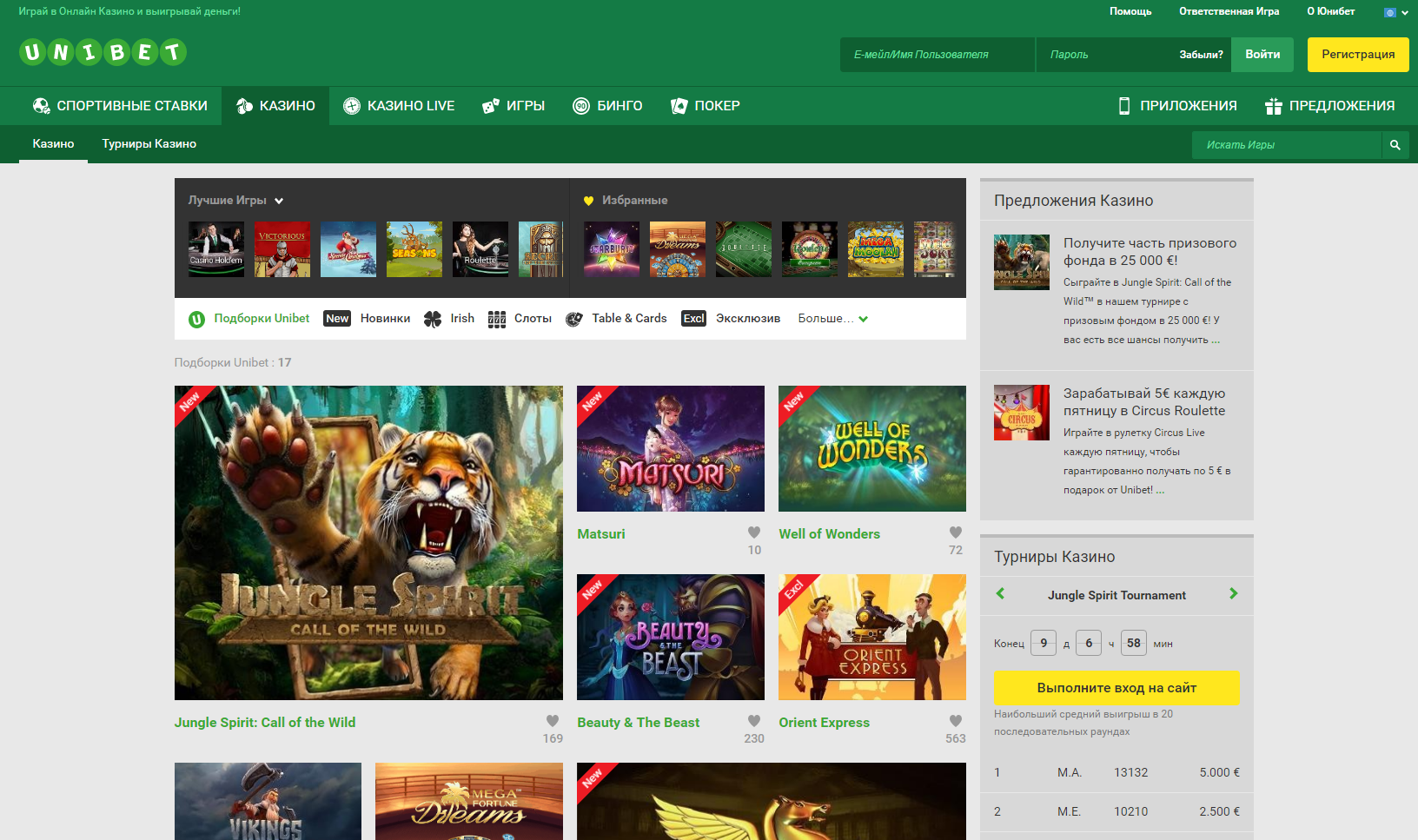Click the yellow heart Избранные icon
1418x840 pixels.
pyautogui.click(x=588, y=201)
